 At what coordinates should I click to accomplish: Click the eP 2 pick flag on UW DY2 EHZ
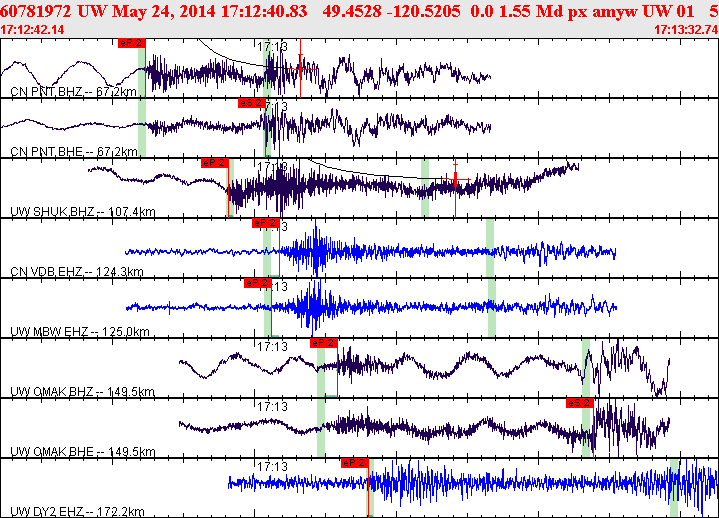point(355,463)
